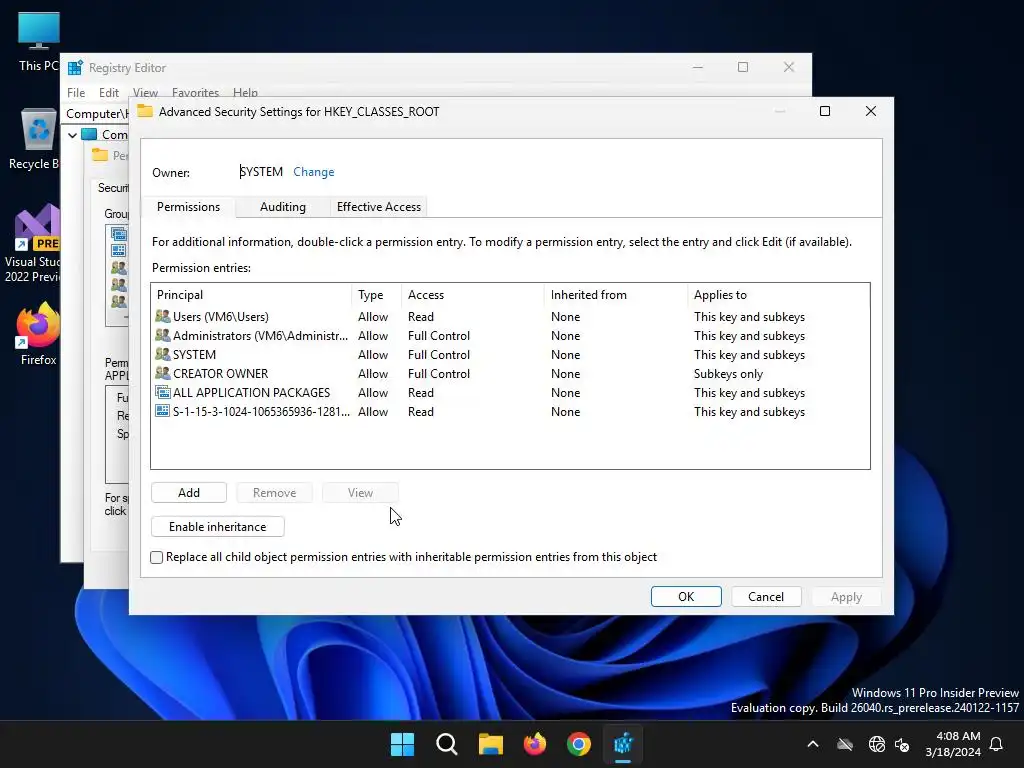Image resolution: width=1024 pixels, height=768 pixels.
Task: Open the Edit menu in Registry Editor
Action: [x=108, y=93]
